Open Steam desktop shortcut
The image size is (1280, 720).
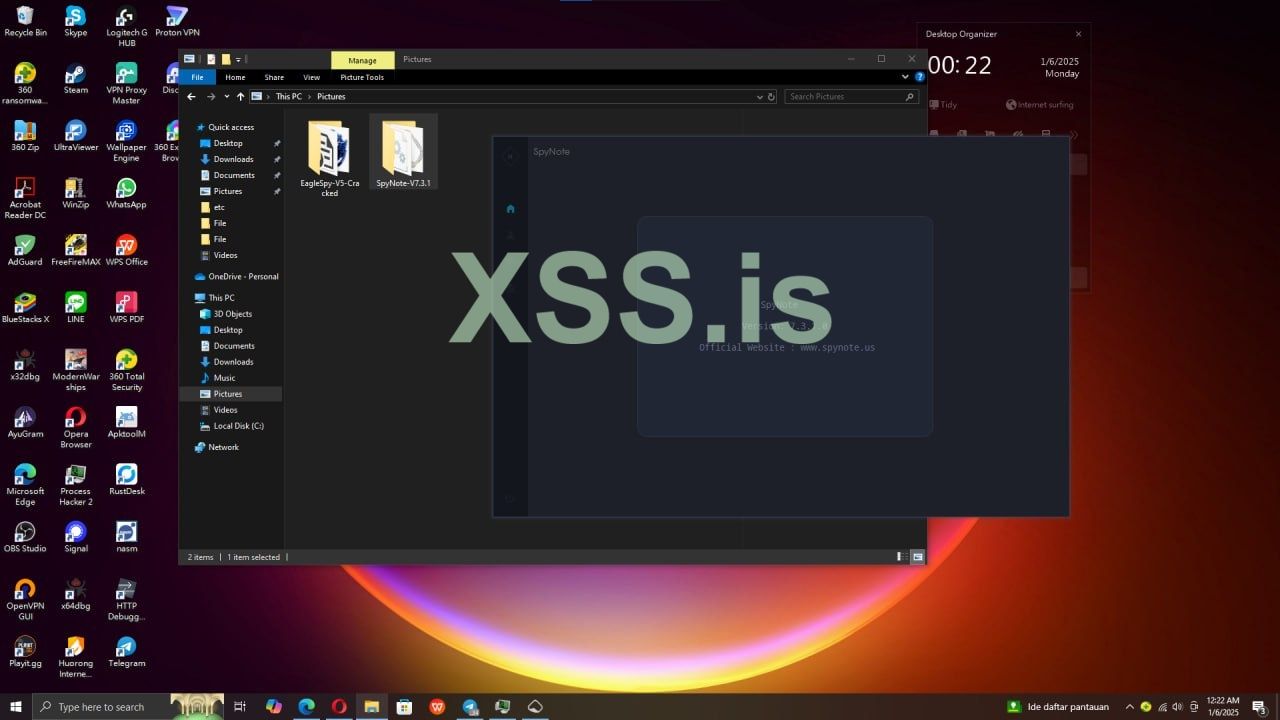[76, 79]
